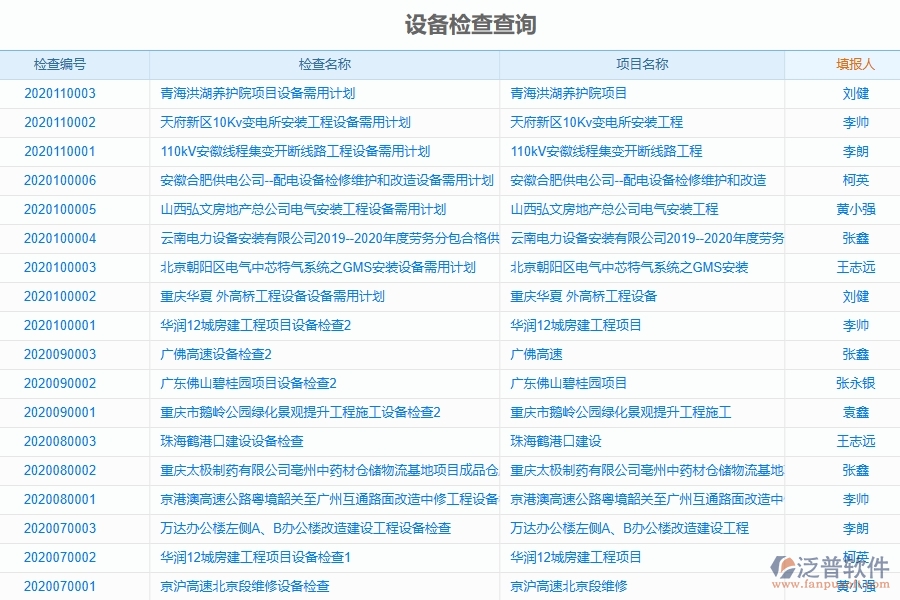This screenshot has height=600, width=900.
Task: Open 110kV安徽线程集变开断线路工程设备需用计划
Action: point(299,152)
